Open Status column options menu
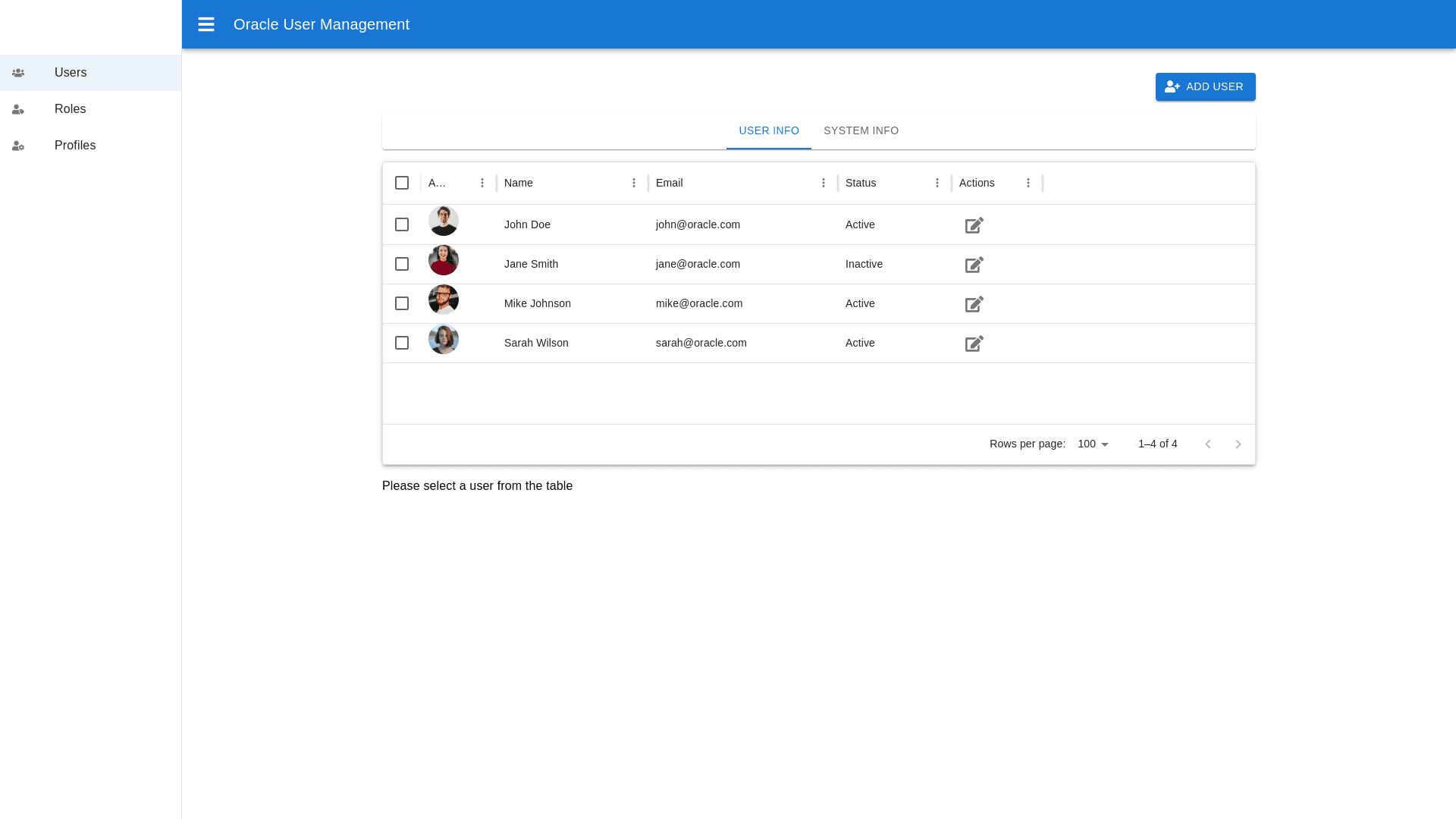 pos(937,183)
